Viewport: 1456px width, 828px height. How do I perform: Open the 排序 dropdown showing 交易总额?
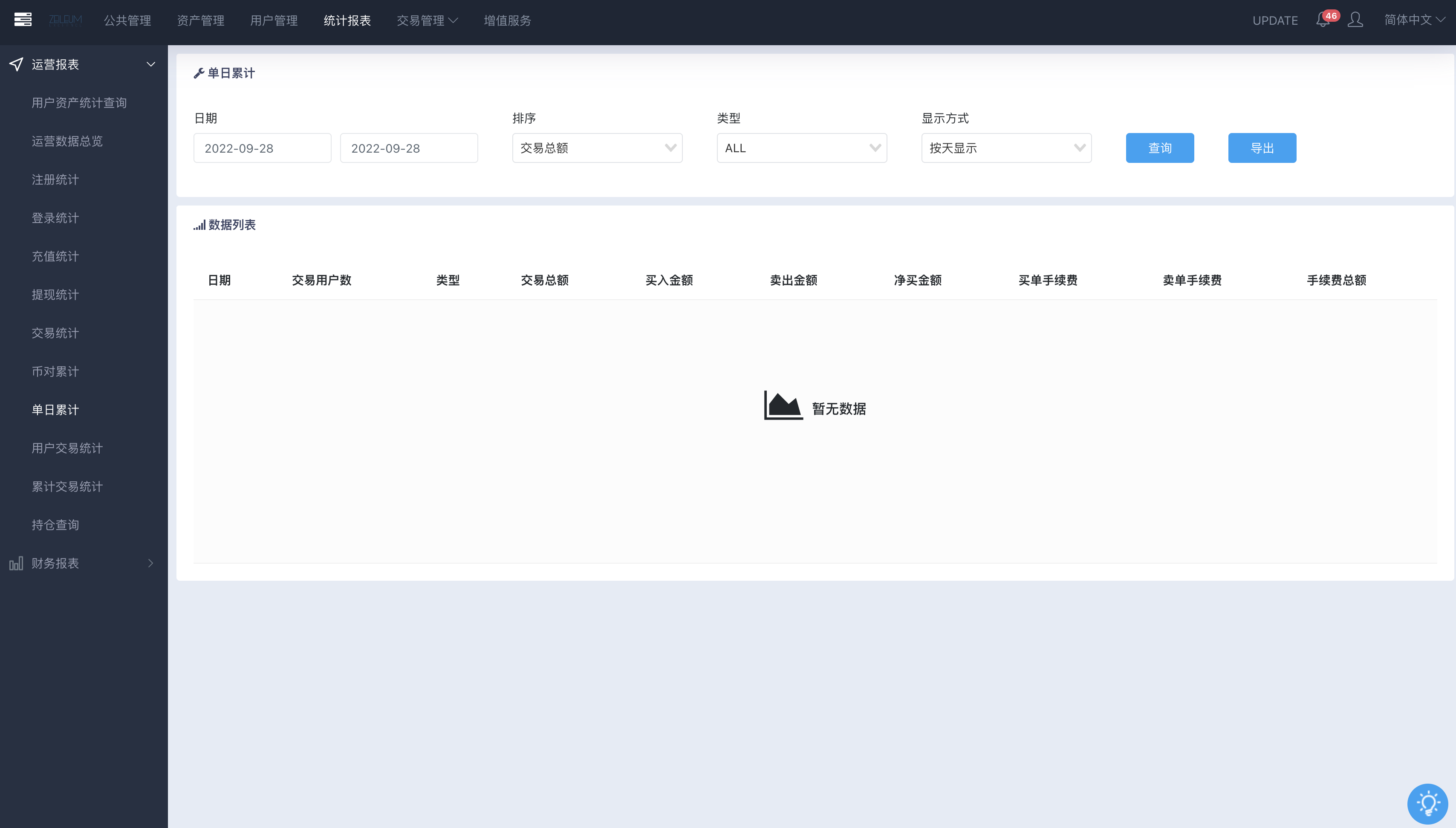click(x=597, y=148)
